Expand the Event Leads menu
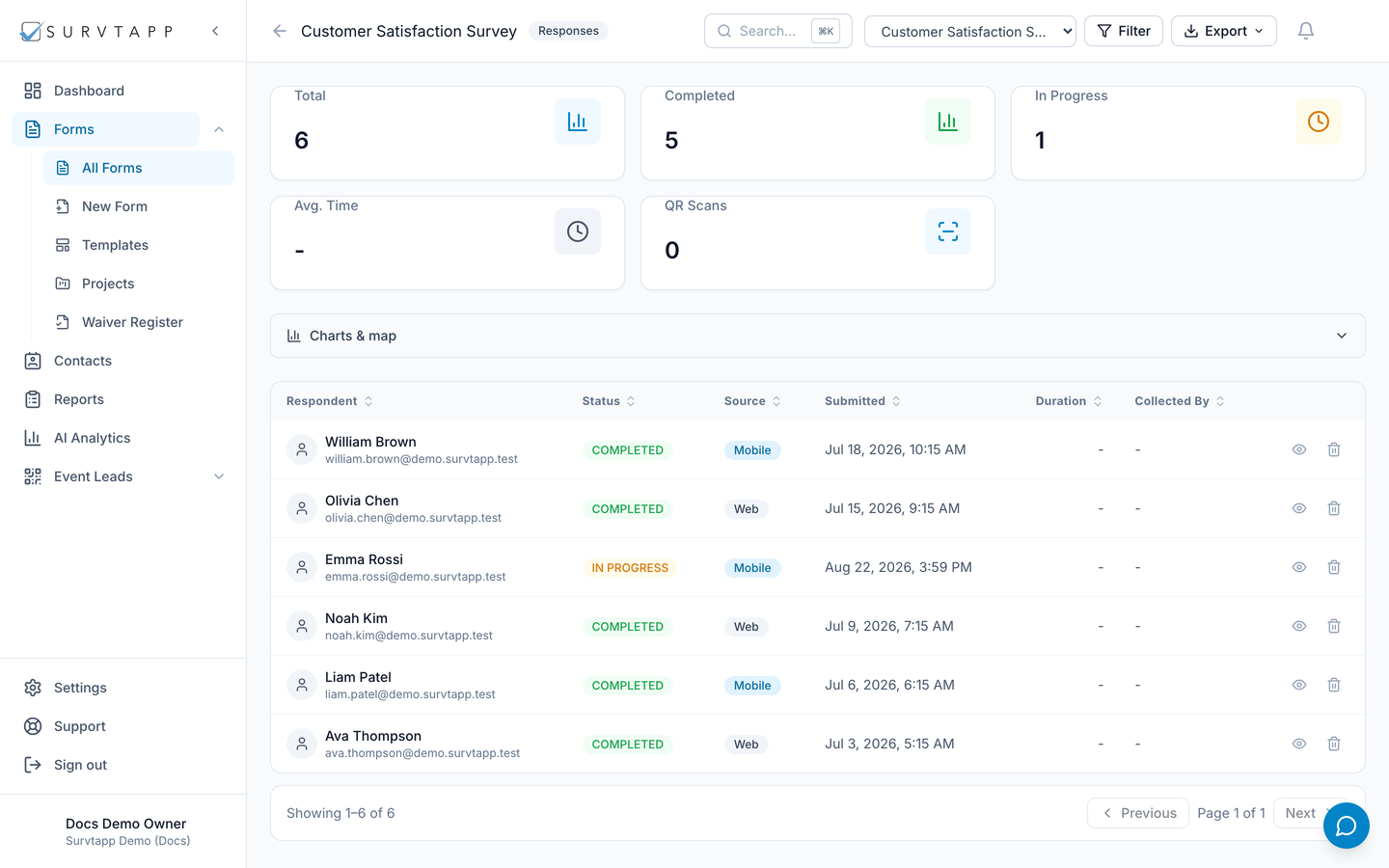1389x868 pixels. tap(219, 476)
